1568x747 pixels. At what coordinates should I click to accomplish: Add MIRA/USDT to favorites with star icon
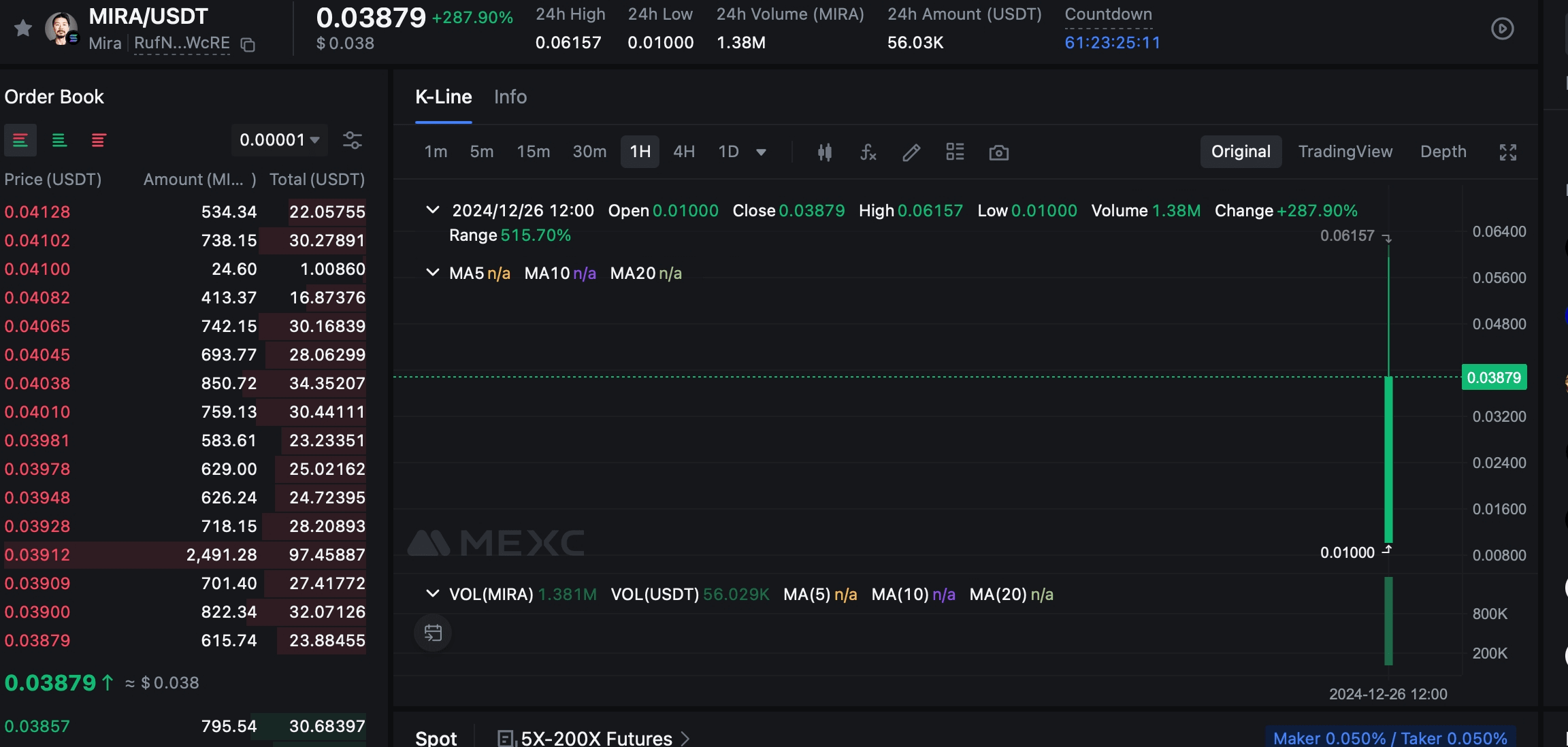coord(23,28)
